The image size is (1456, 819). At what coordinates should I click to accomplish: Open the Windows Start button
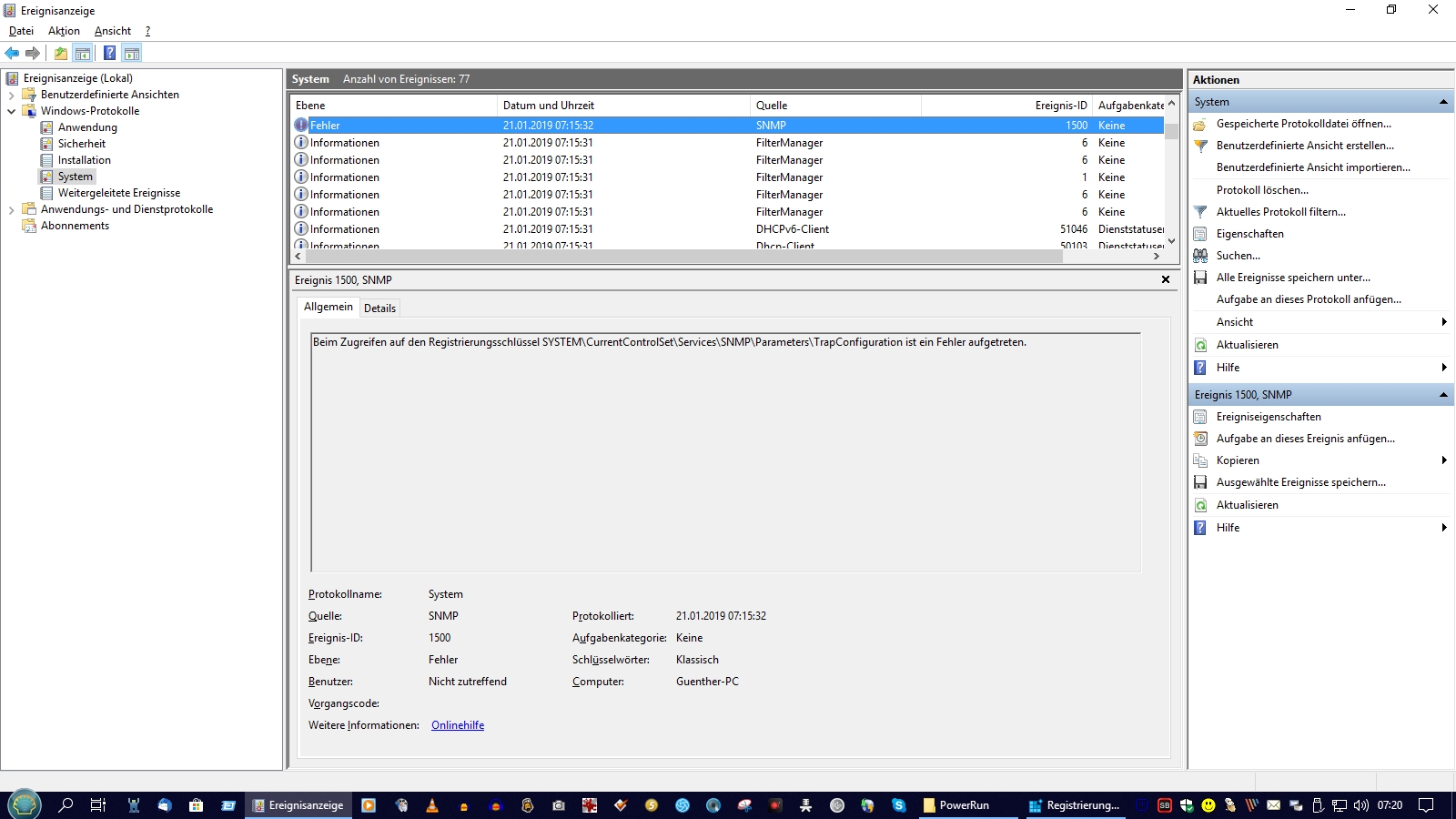coord(24,805)
